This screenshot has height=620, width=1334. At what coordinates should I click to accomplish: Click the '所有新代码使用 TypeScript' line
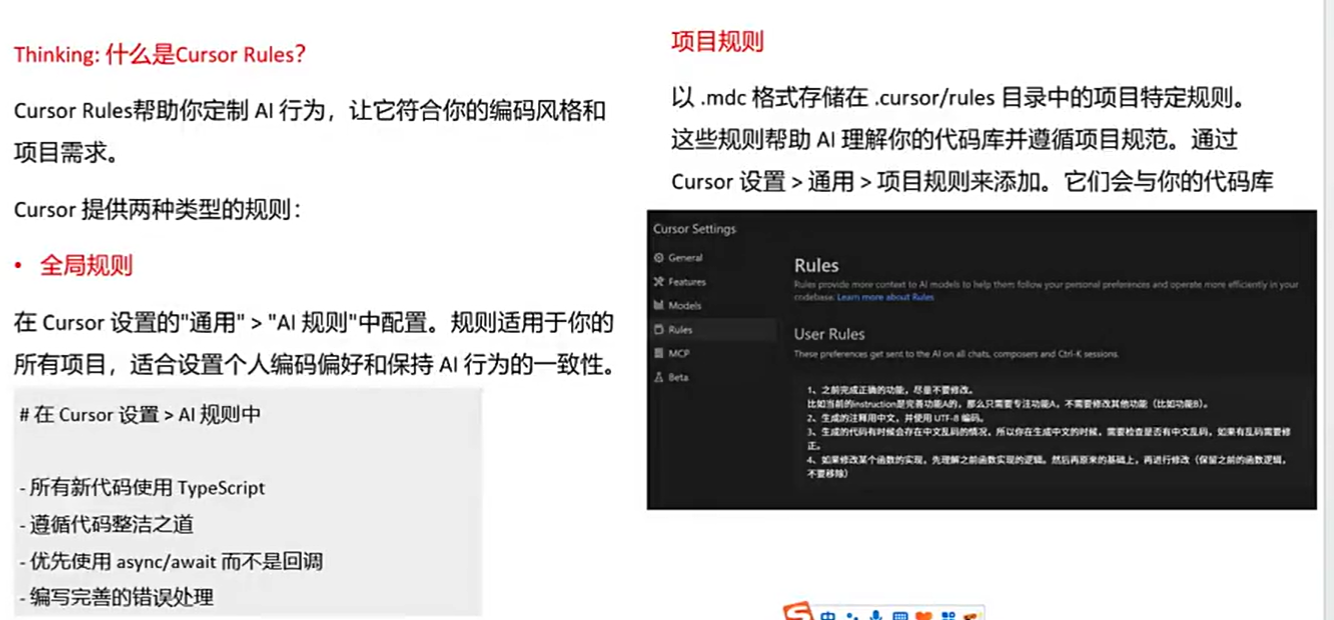click(142, 488)
